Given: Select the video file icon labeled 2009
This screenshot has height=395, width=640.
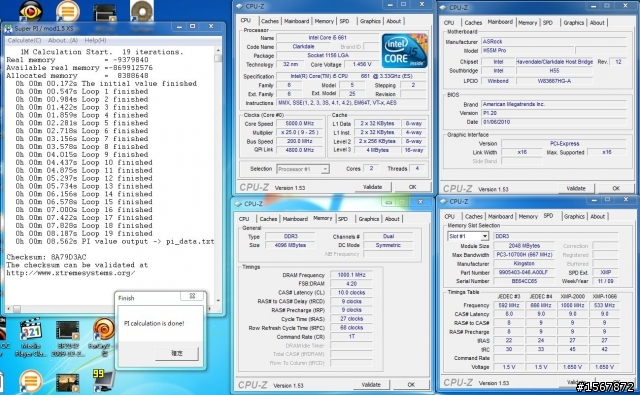Looking at the screenshot, I should coord(68,338).
